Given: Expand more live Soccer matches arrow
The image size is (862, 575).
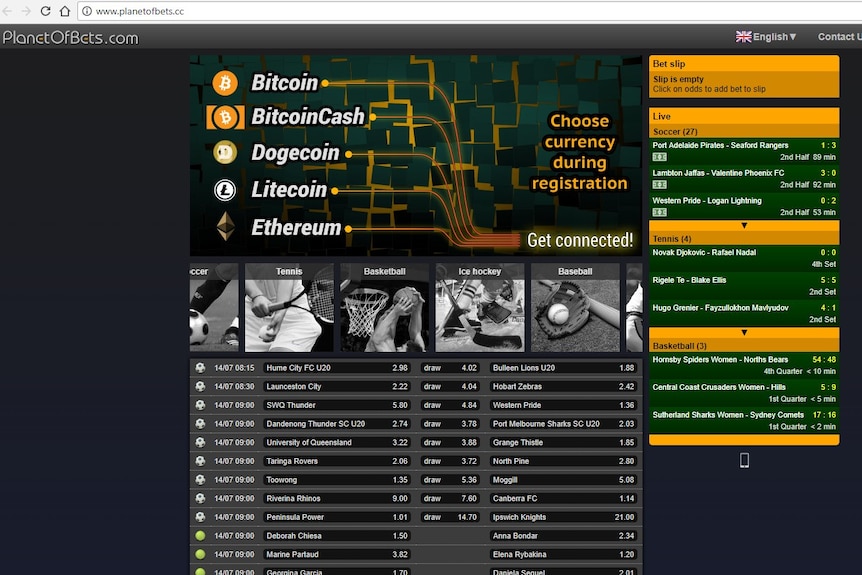Looking at the screenshot, I should [744, 226].
